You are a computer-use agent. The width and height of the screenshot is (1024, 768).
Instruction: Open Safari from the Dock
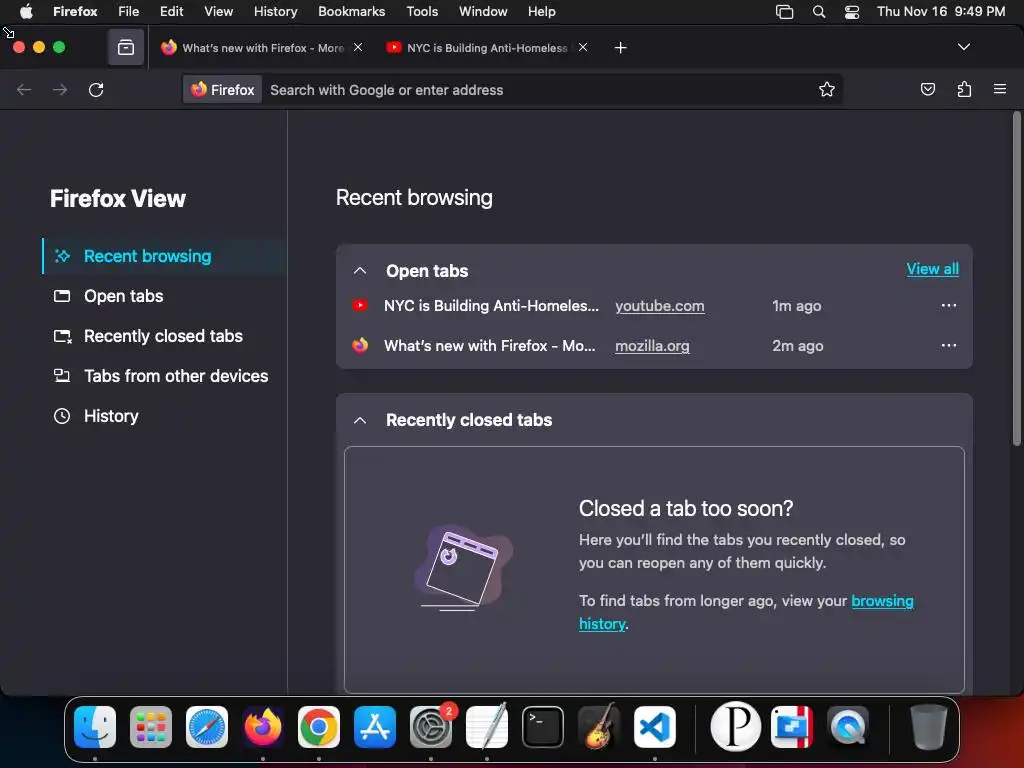pos(207,727)
